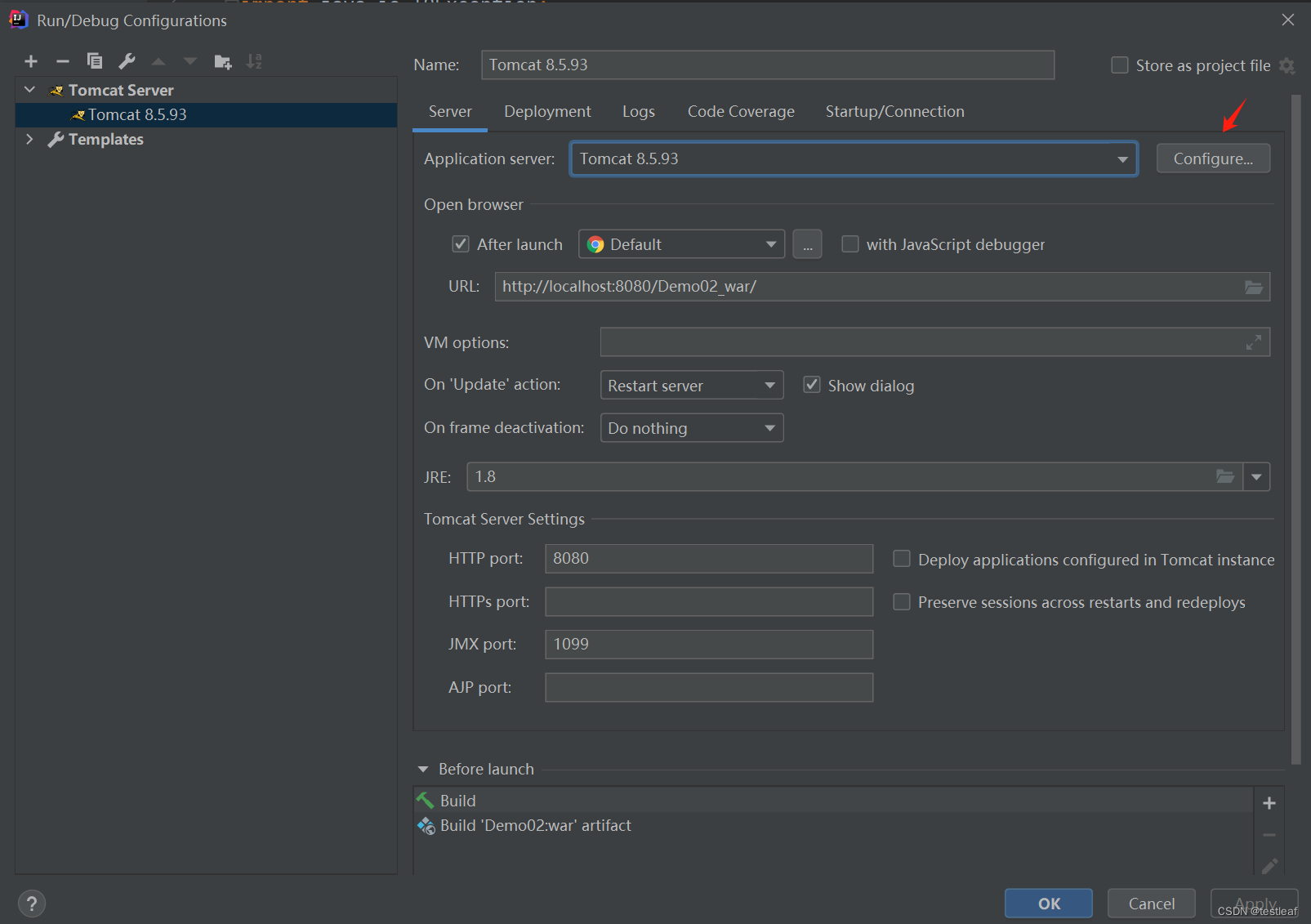This screenshot has width=1311, height=924.
Task: Click the Apply button
Action: (1255, 904)
